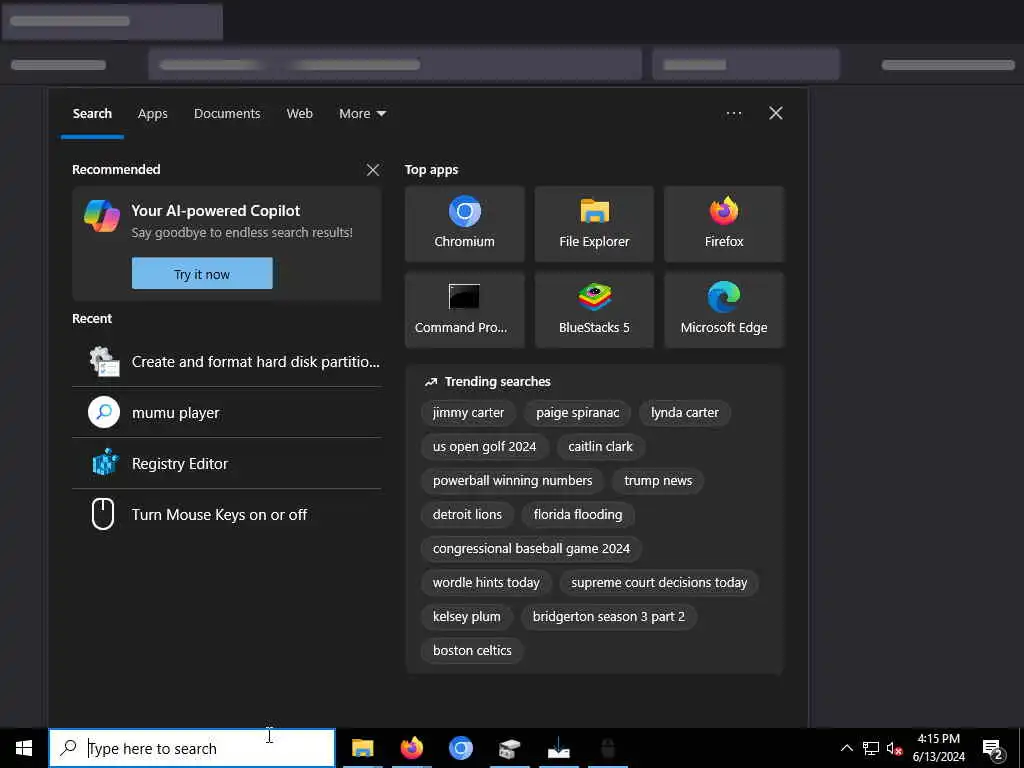The image size is (1024, 768).
Task: Search trending detroit lions
Action: click(x=467, y=515)
